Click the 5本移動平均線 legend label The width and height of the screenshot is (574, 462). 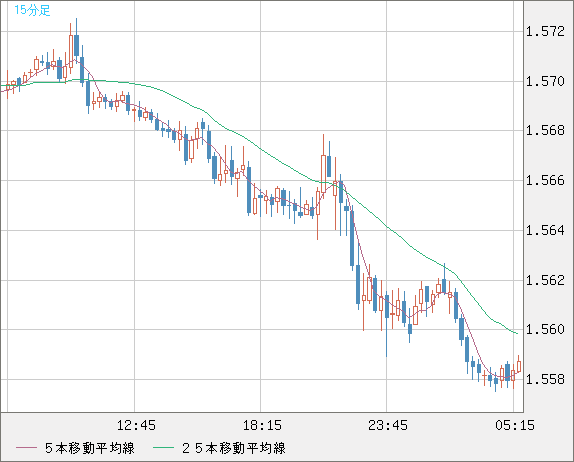coord(90,448)
